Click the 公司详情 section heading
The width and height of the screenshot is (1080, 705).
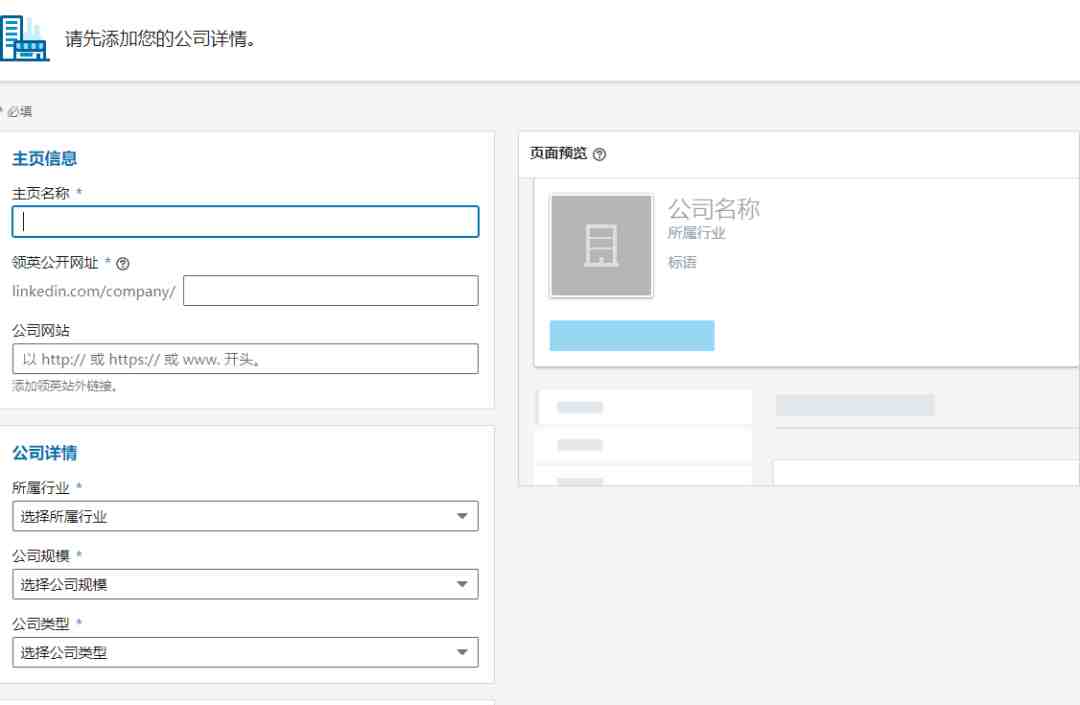pos(45,453)
